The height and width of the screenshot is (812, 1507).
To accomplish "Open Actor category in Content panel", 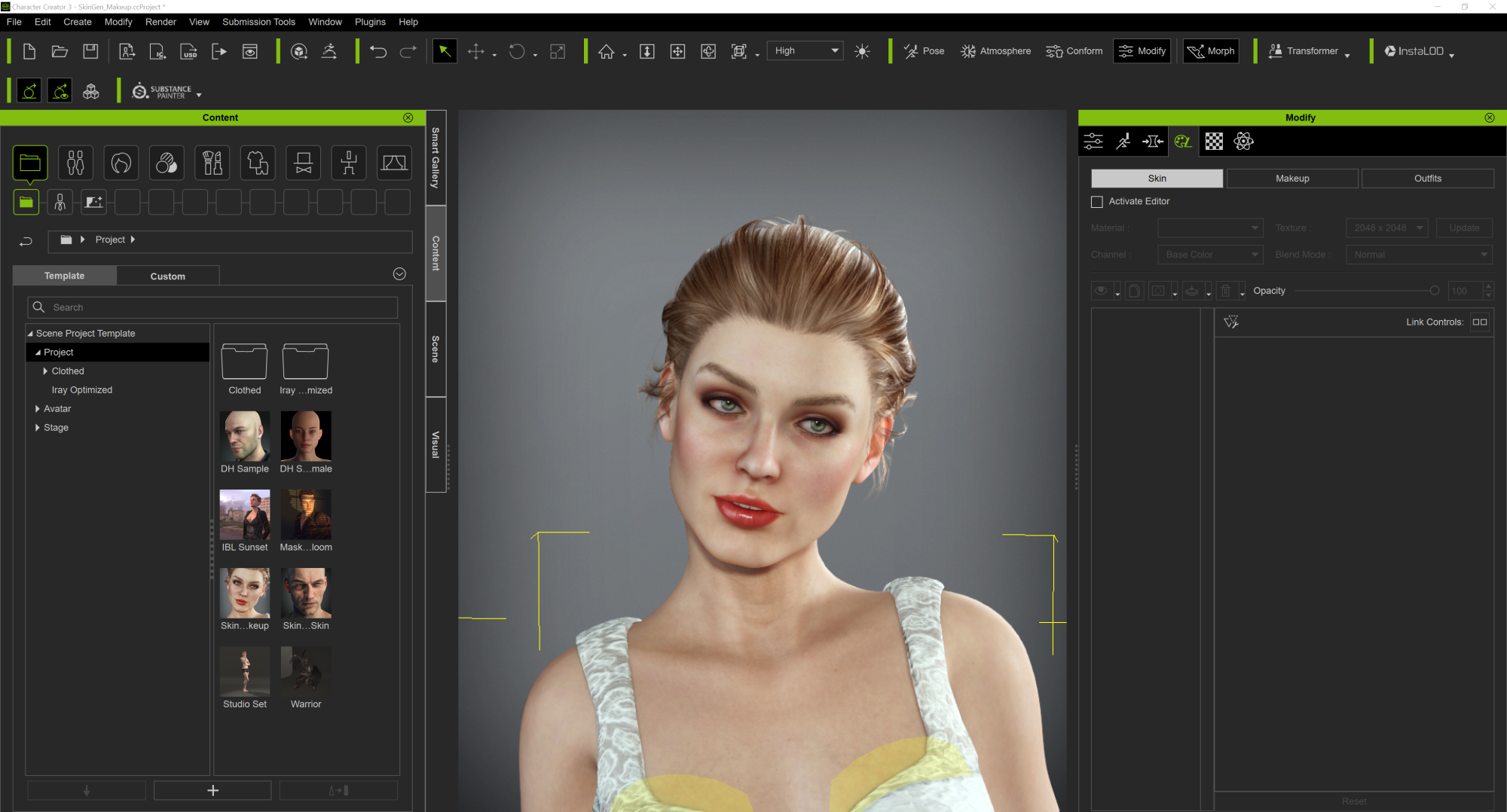I will [x=75, y=163].
